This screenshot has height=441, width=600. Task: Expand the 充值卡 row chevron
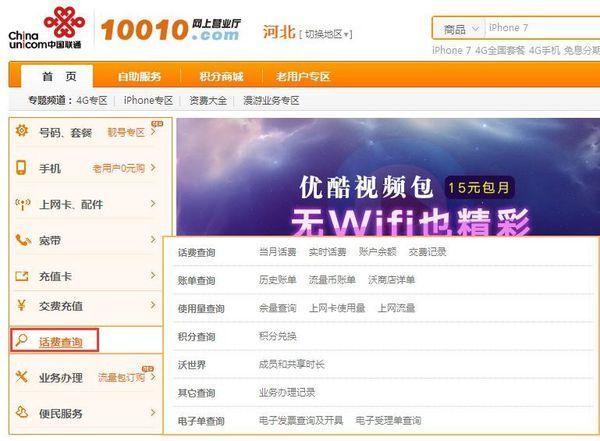click(x=153, y=275)
